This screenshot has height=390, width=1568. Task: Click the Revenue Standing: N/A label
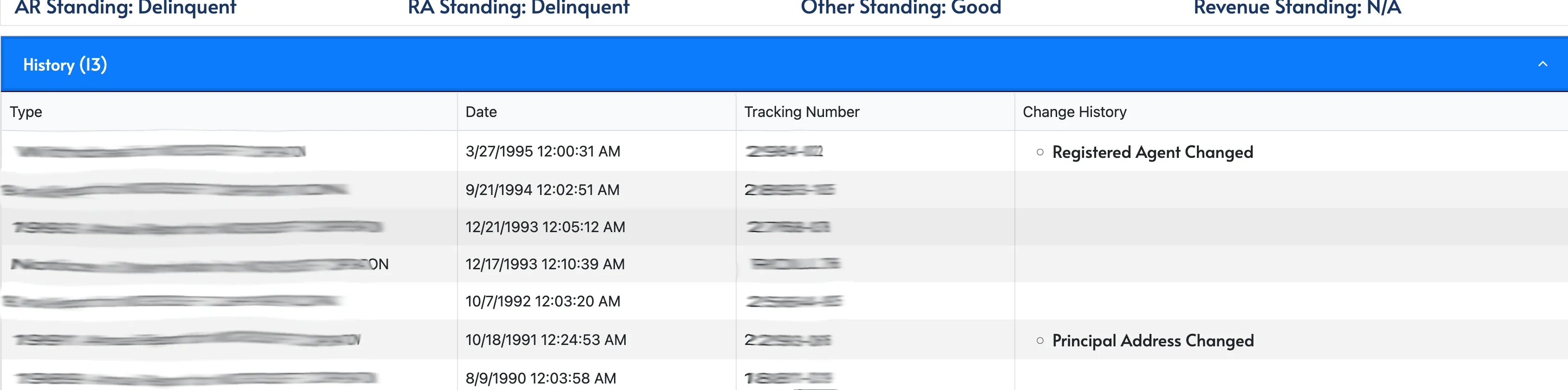click(x=1297, y=8)
